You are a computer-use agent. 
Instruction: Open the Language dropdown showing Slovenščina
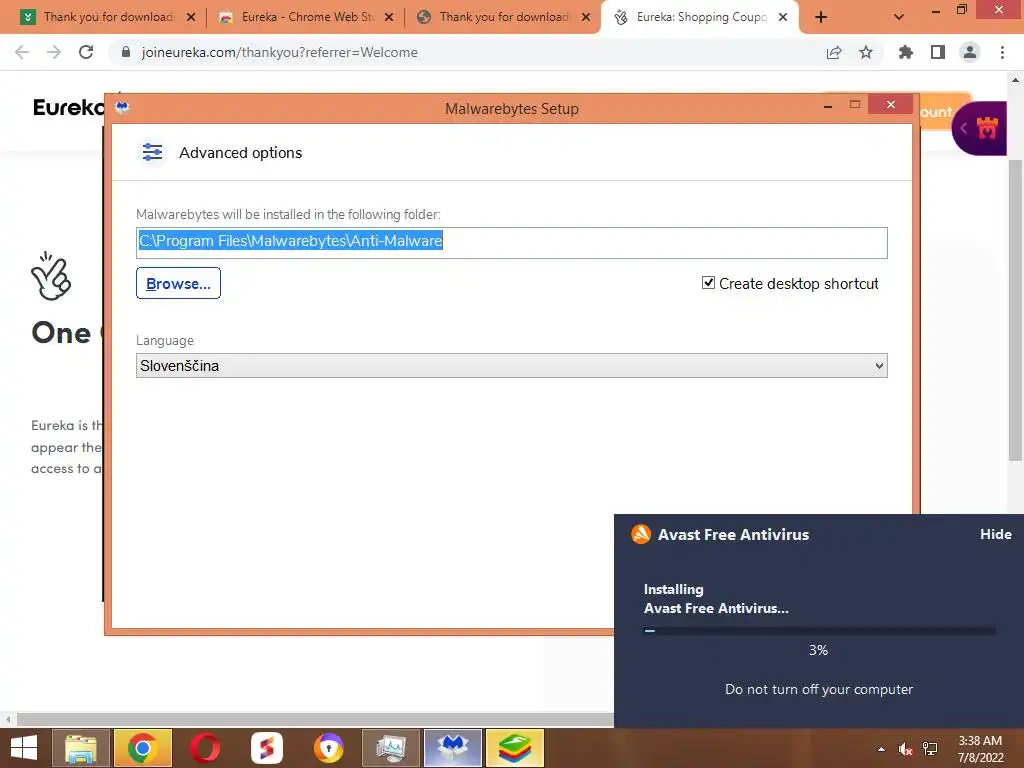[x=511, y=366]
